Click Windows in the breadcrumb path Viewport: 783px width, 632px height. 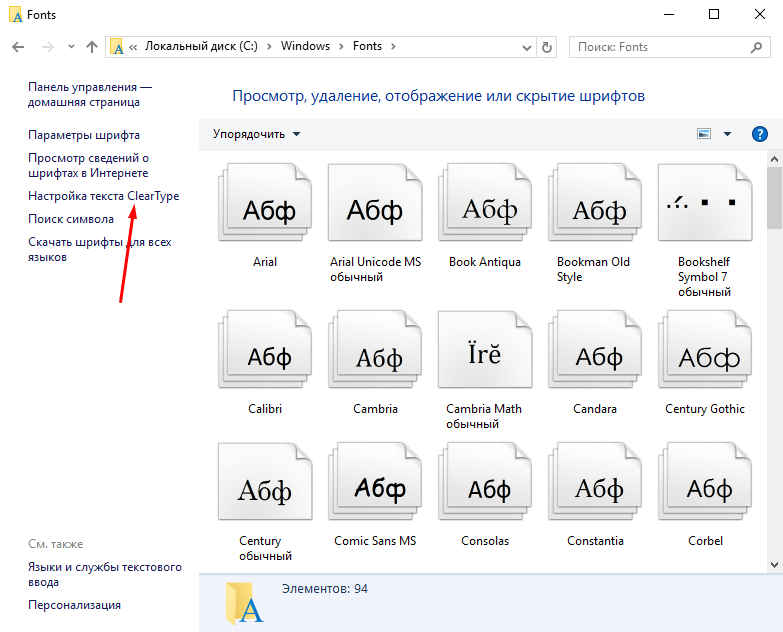(305, 47)
